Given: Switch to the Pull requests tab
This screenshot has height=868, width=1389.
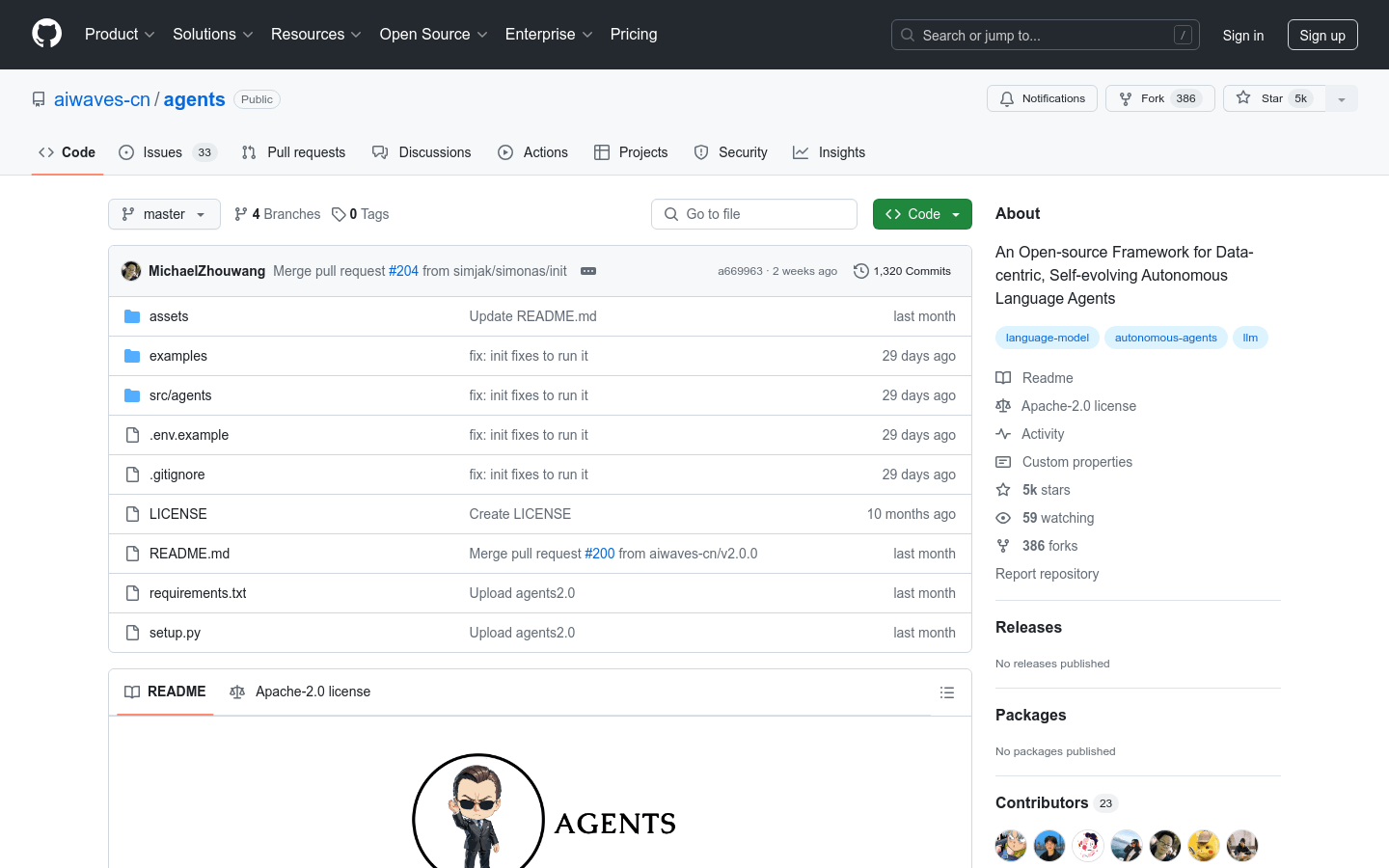Looking at the screenshot, I should click(x=293, y=152).
